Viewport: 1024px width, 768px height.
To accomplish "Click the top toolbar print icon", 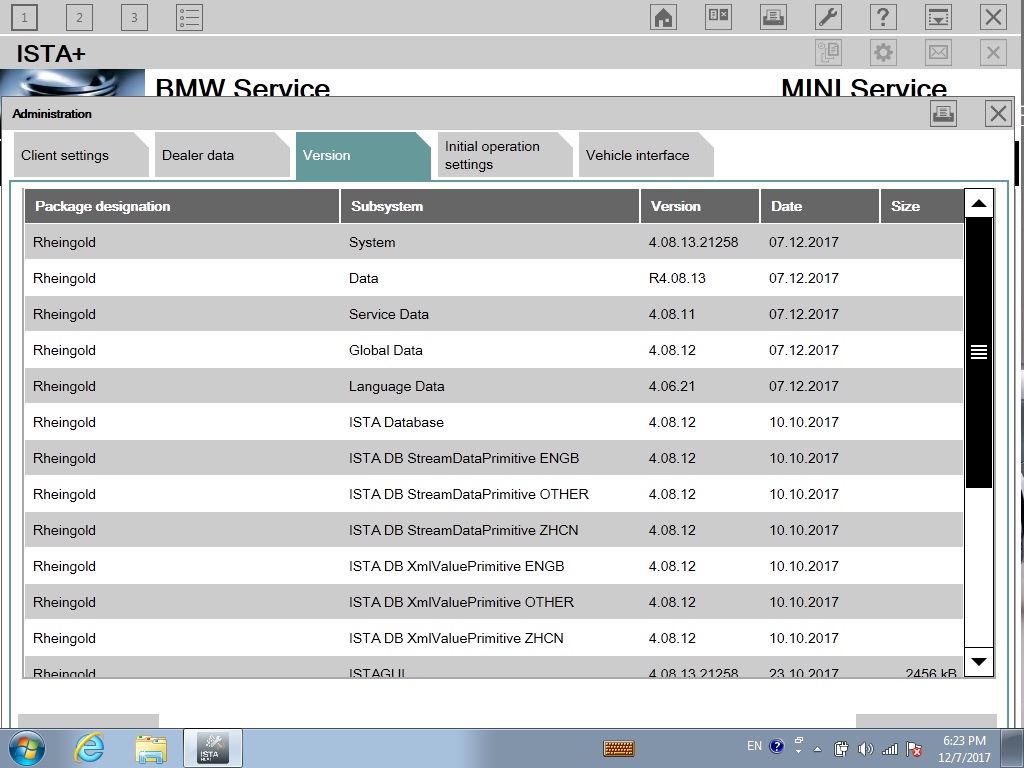I will point(773,17).
